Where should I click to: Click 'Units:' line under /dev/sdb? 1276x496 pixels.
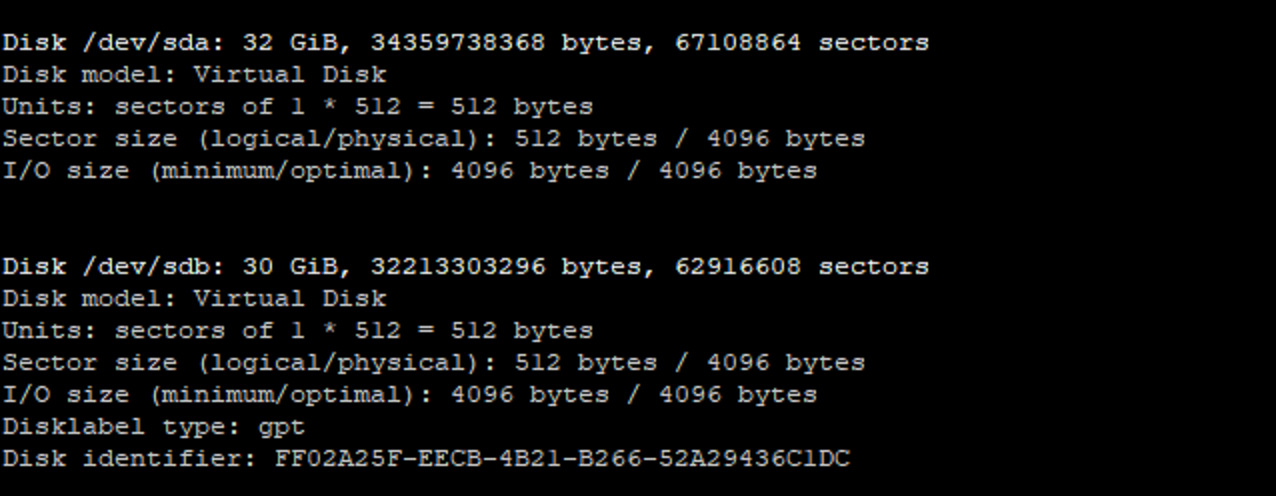coord(297,331)
